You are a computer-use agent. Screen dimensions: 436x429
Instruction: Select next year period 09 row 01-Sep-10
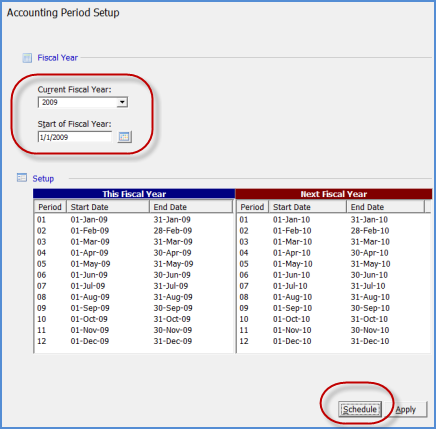(333, 308)
